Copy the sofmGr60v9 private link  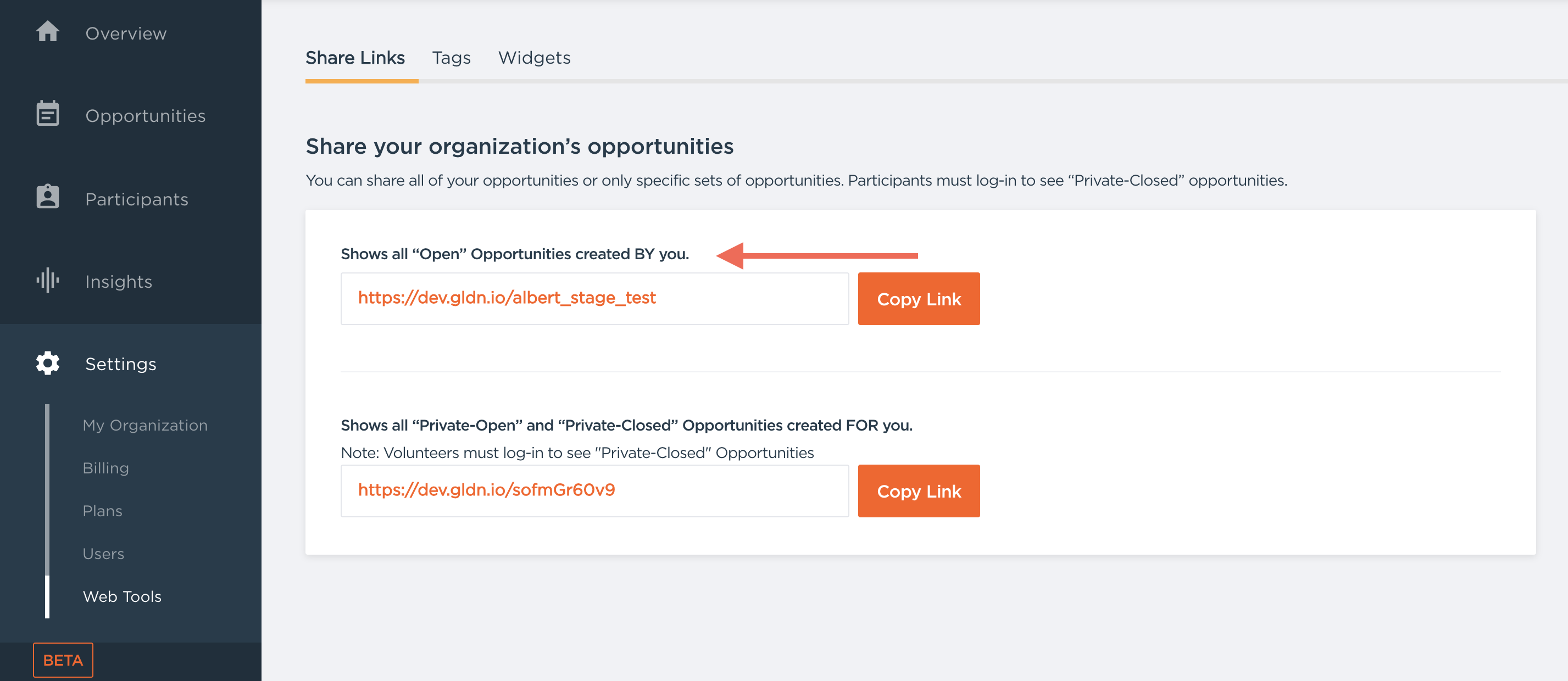918,491
